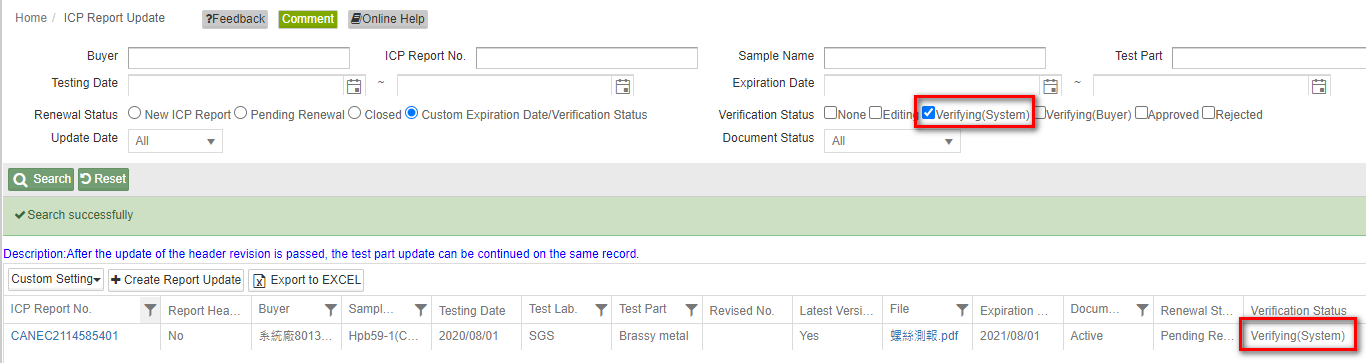
Task: Select Pending Renewal radio option
Action: coord(240,114)
